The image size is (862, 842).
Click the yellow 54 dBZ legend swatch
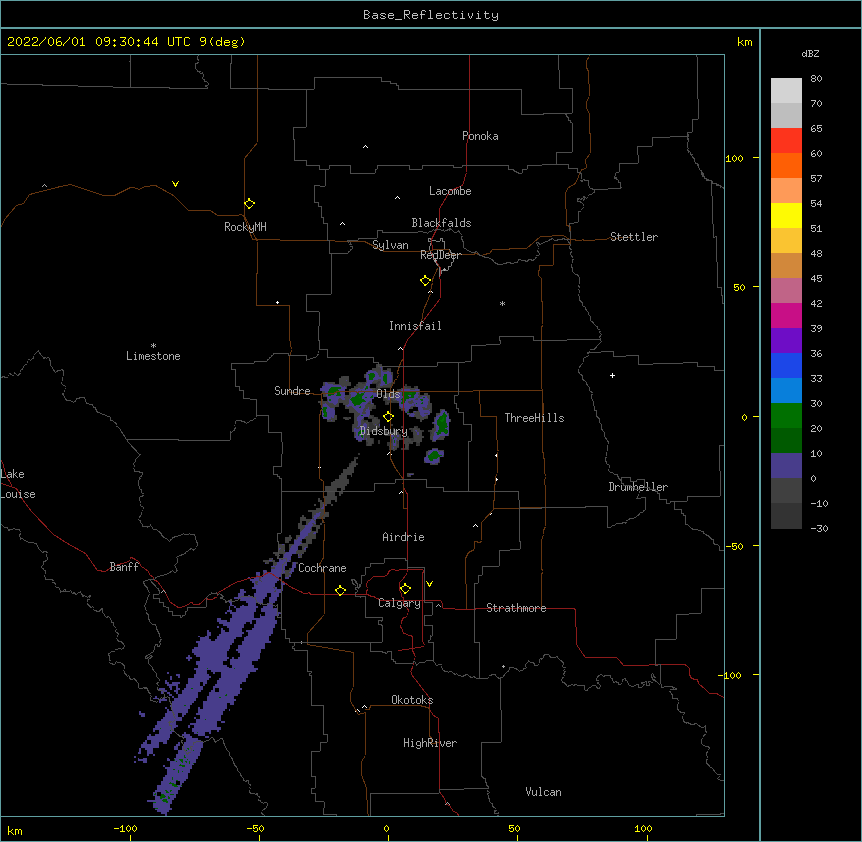[786, 215]
